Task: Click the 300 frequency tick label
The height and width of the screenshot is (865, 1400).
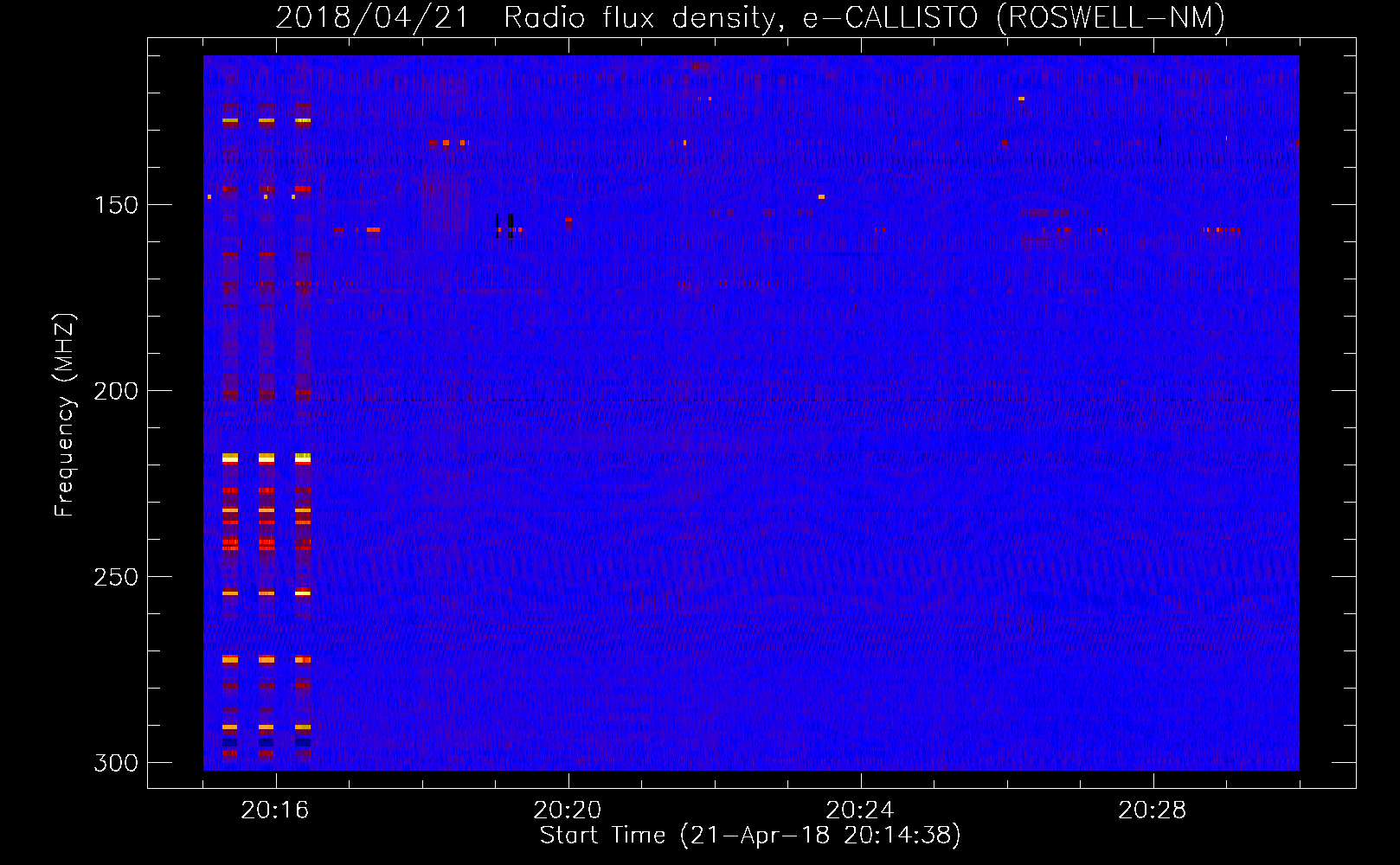Action: pos(116,763)
